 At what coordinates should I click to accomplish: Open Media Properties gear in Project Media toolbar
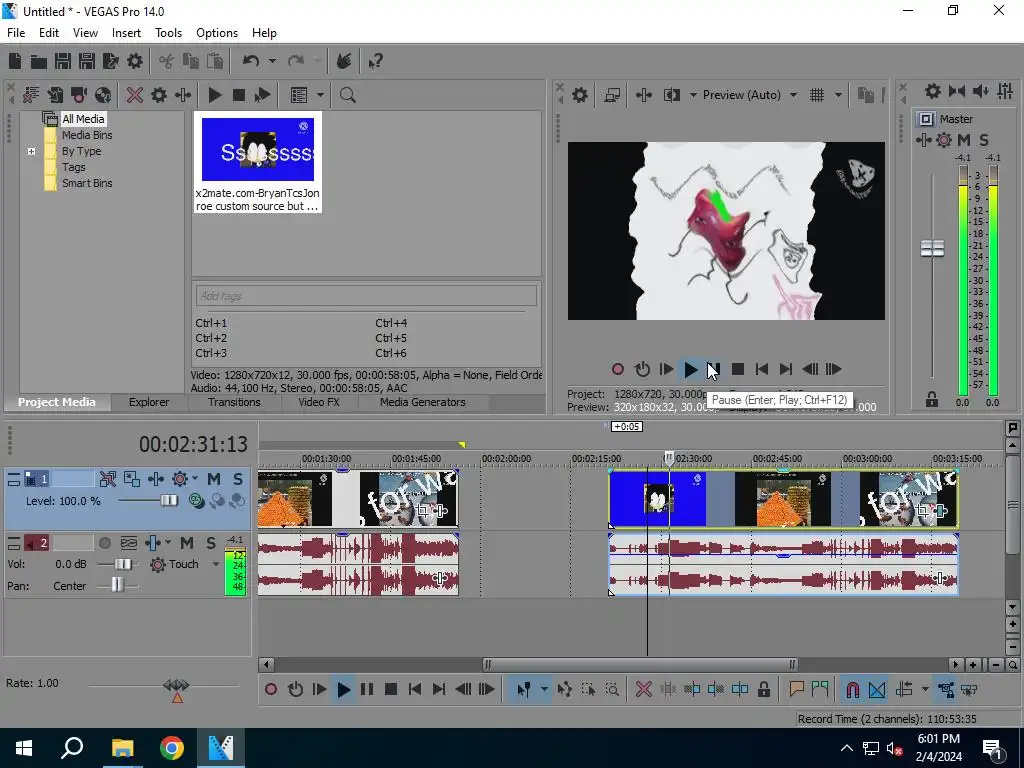coord(159,95)
